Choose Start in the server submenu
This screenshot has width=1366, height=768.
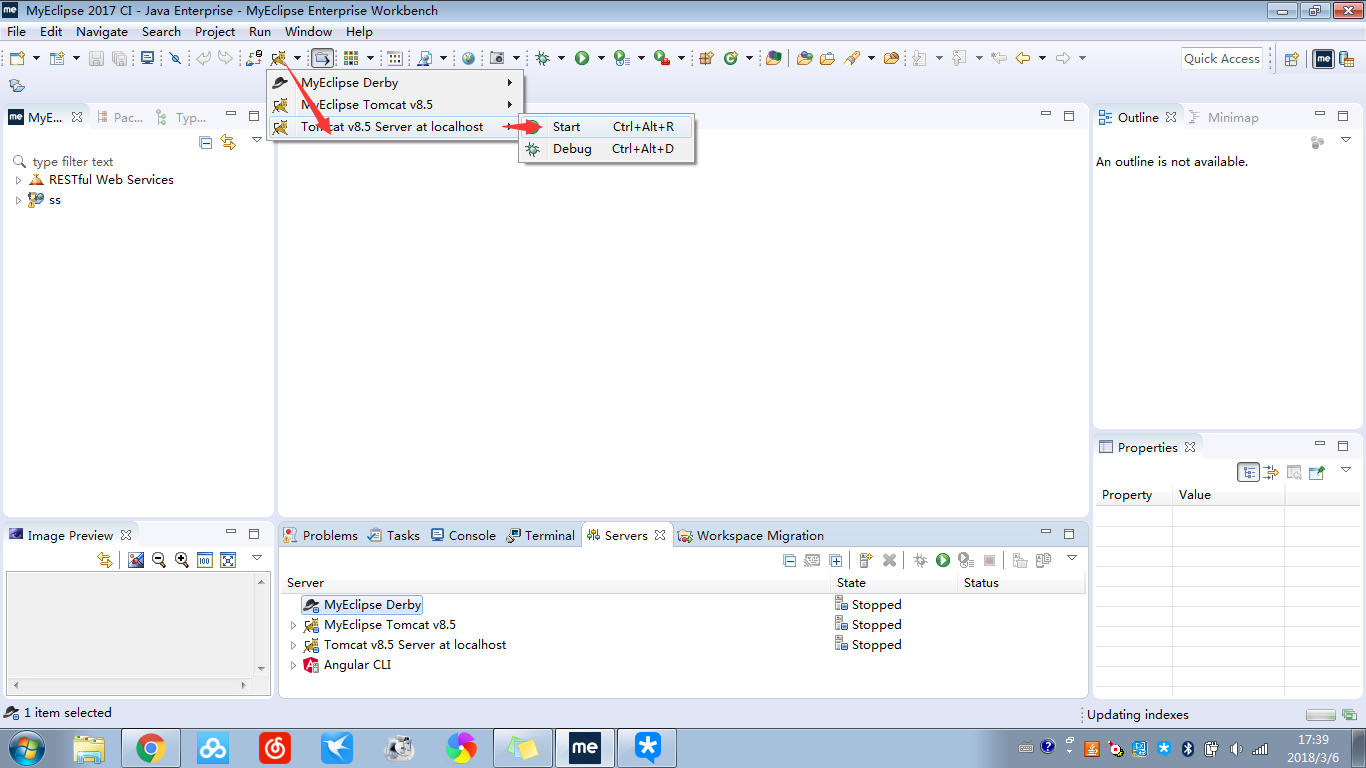click(x=607, y=127)
